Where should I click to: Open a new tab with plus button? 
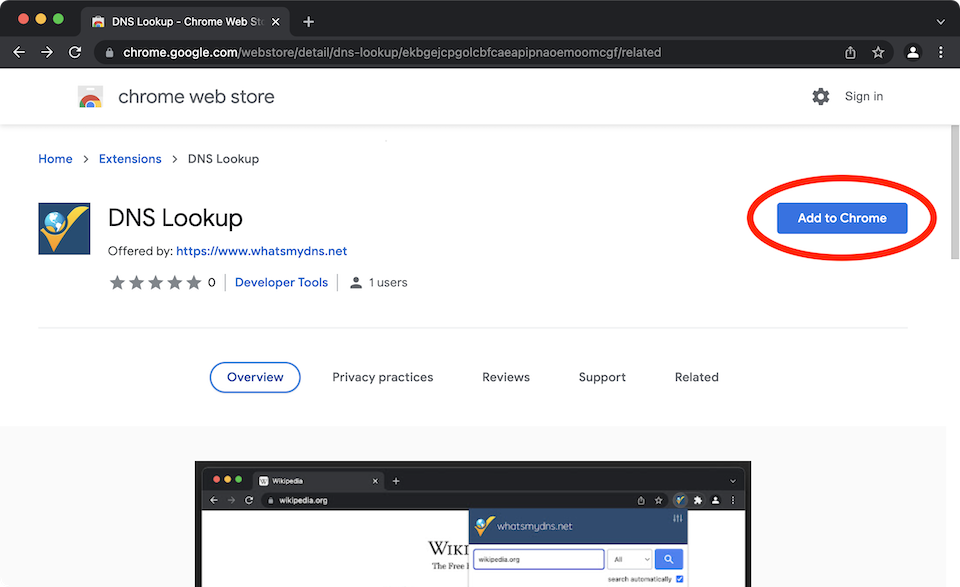click(308, 21)
